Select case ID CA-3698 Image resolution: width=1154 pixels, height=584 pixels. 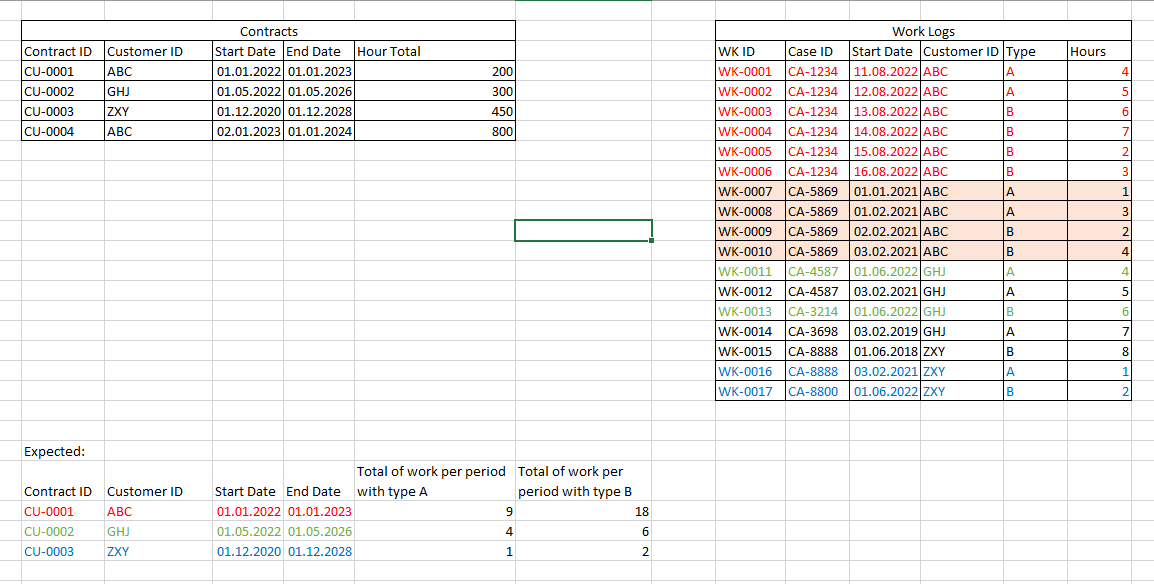coord(818,331)
